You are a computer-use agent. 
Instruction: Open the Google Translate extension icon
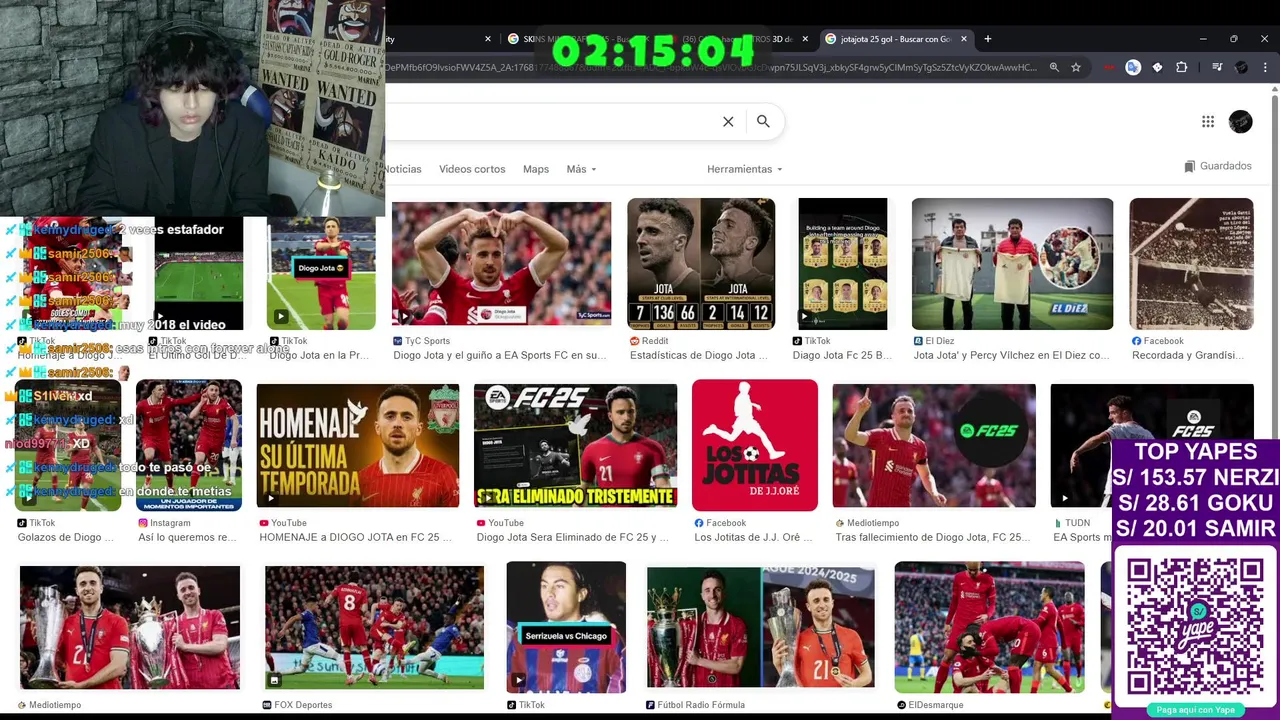coord(1133,67)
